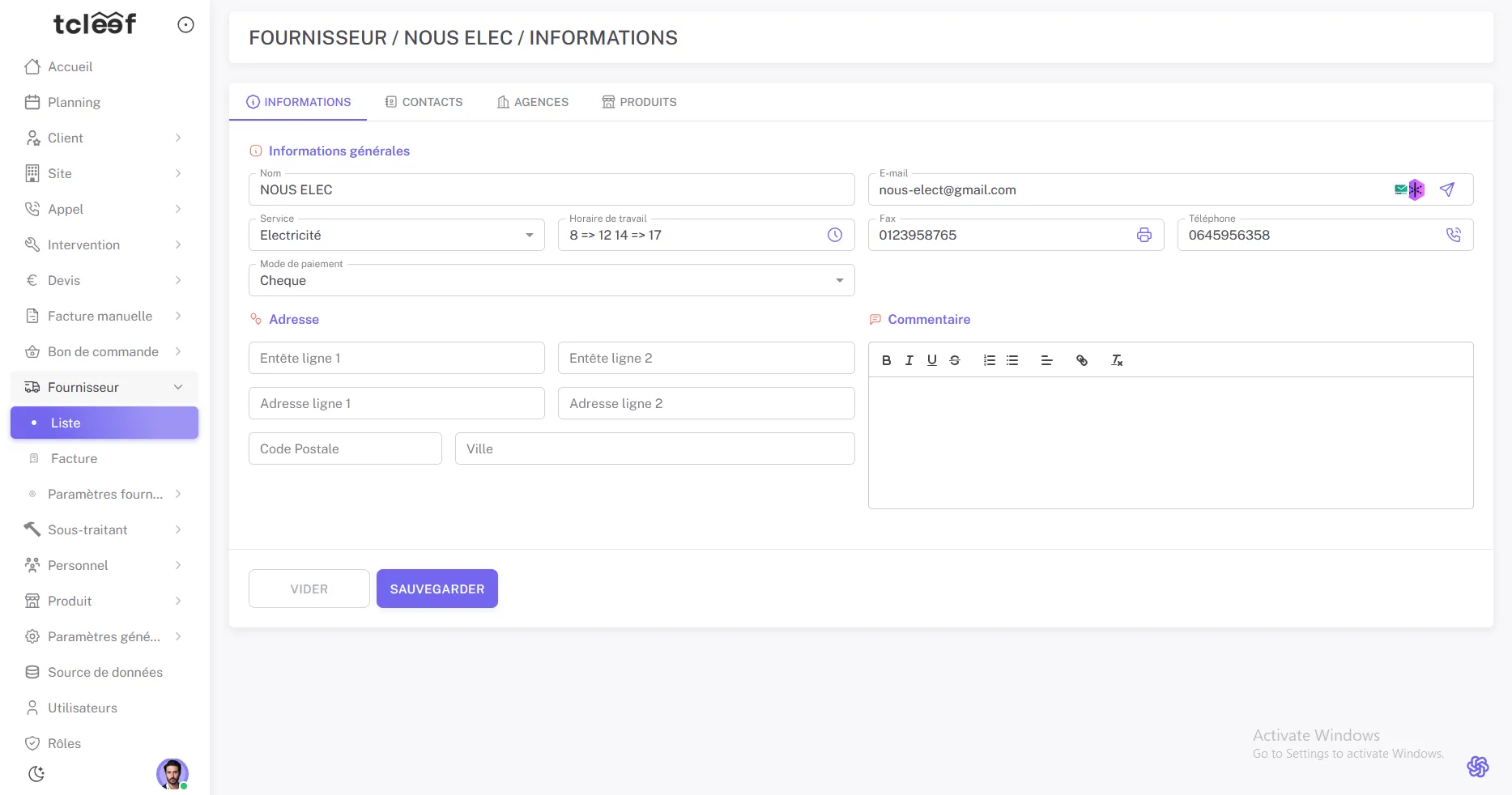Click the SAUVEGARDER button

437,589
